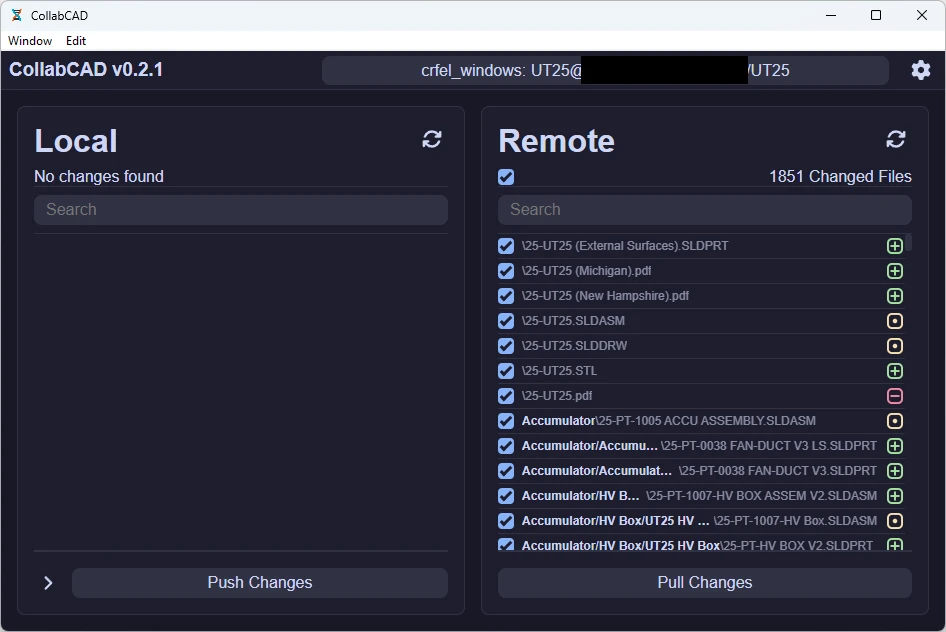Click modified status icon for 25-UT25.SLDDRW
Viewport: 946px width, 632px height.
[895, 345]
